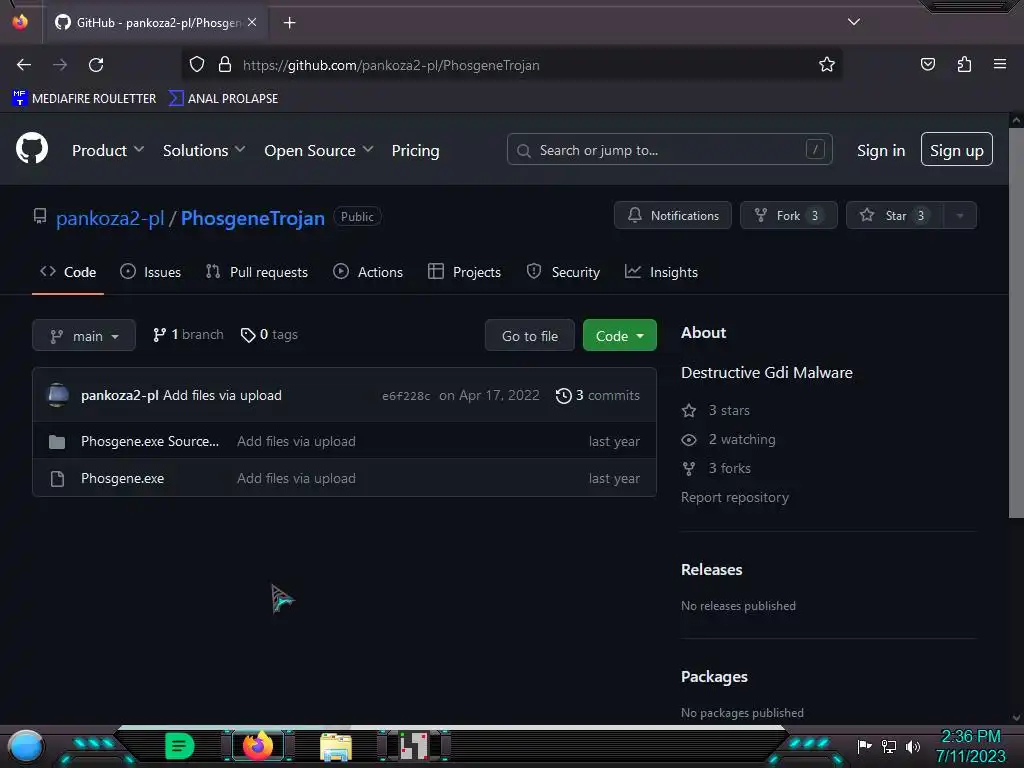Open the main branch selector dropdown
Viewport: 1024px width, 768px height.
click(x=84, y=336)
